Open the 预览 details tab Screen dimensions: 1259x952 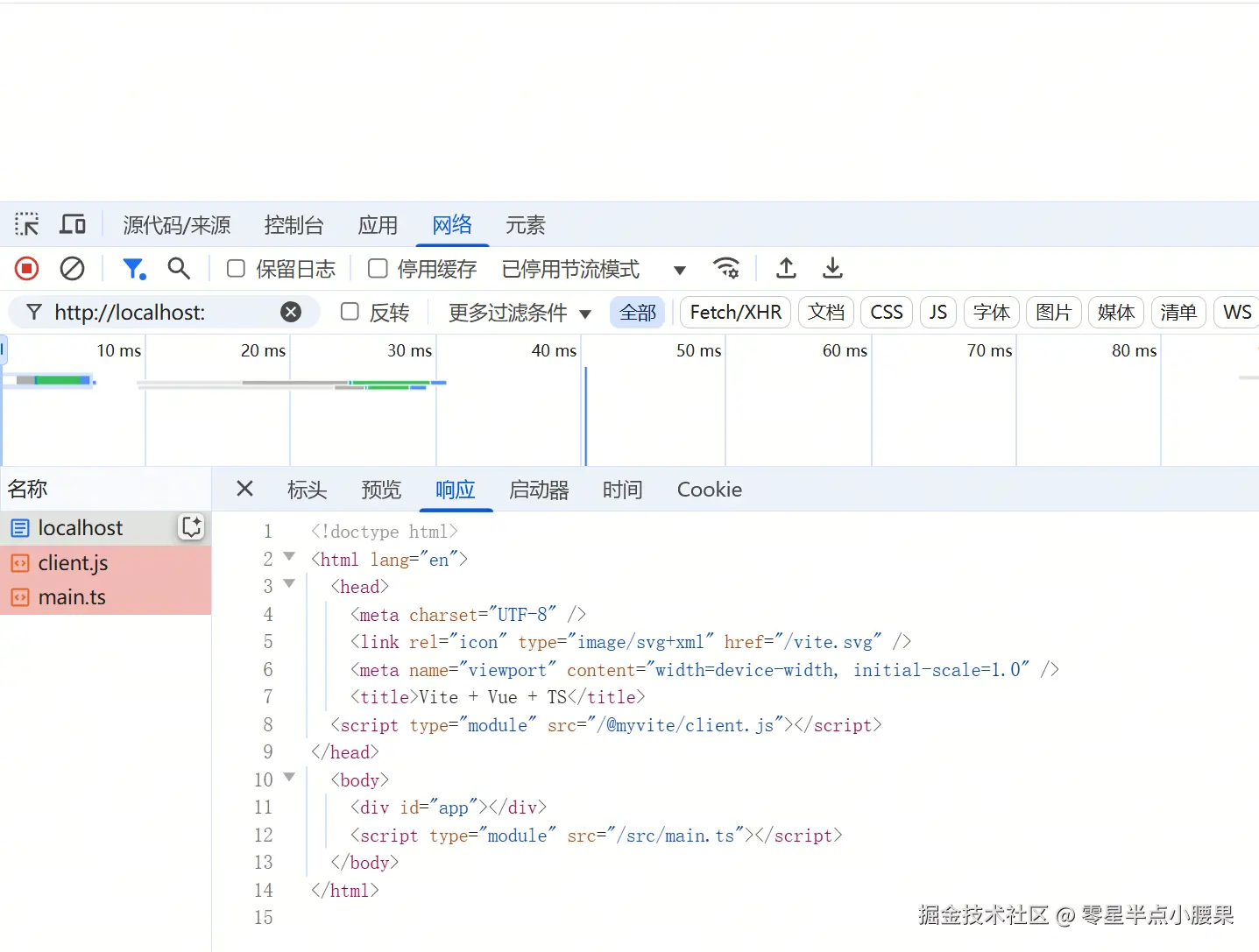(381, 490)
